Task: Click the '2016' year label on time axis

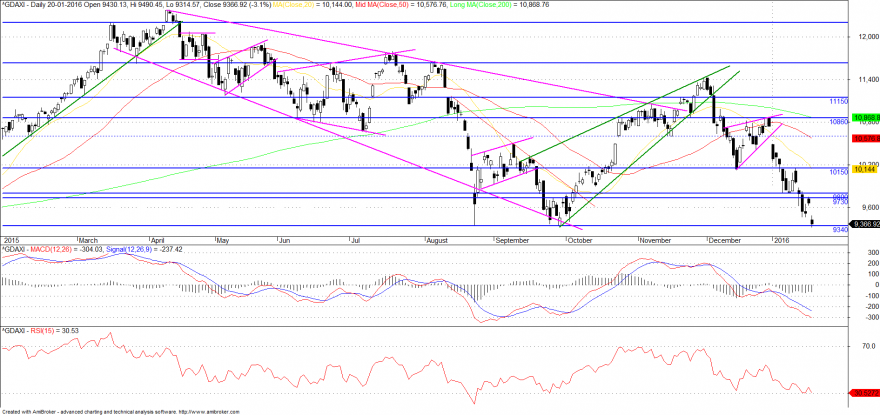Action: 782,240
